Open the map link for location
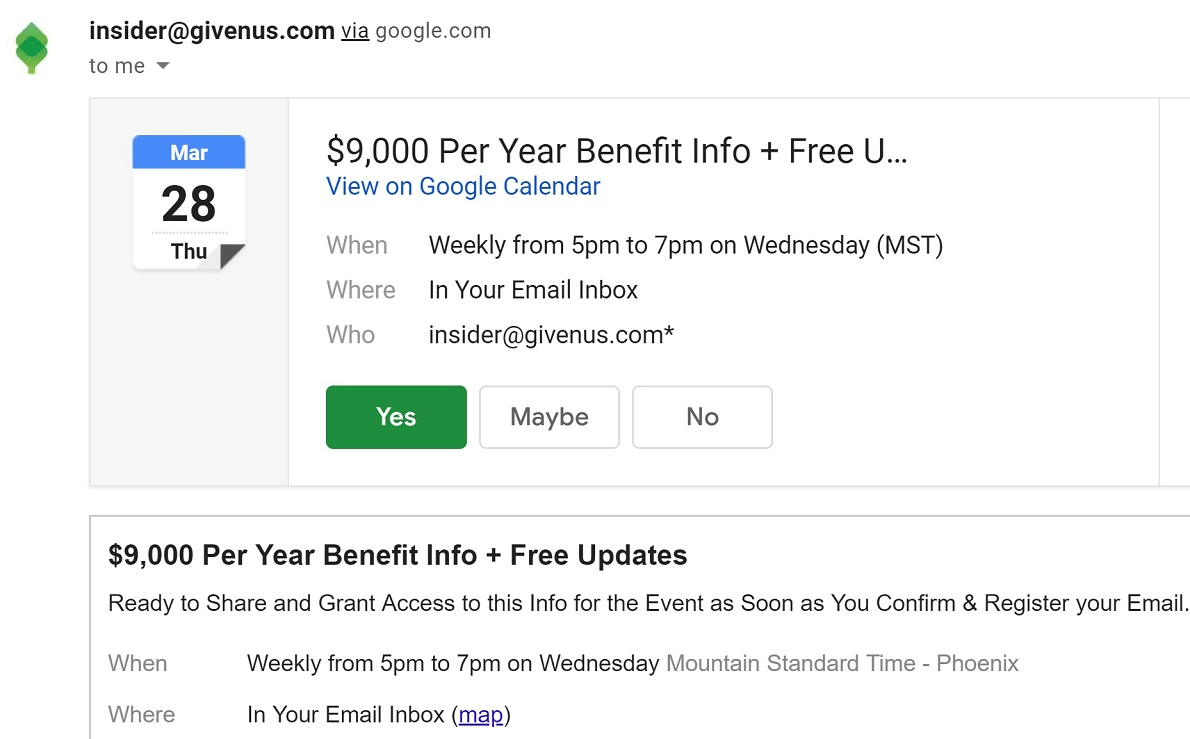This screenshot has height=739, width=1190. (x=480, y=715)
